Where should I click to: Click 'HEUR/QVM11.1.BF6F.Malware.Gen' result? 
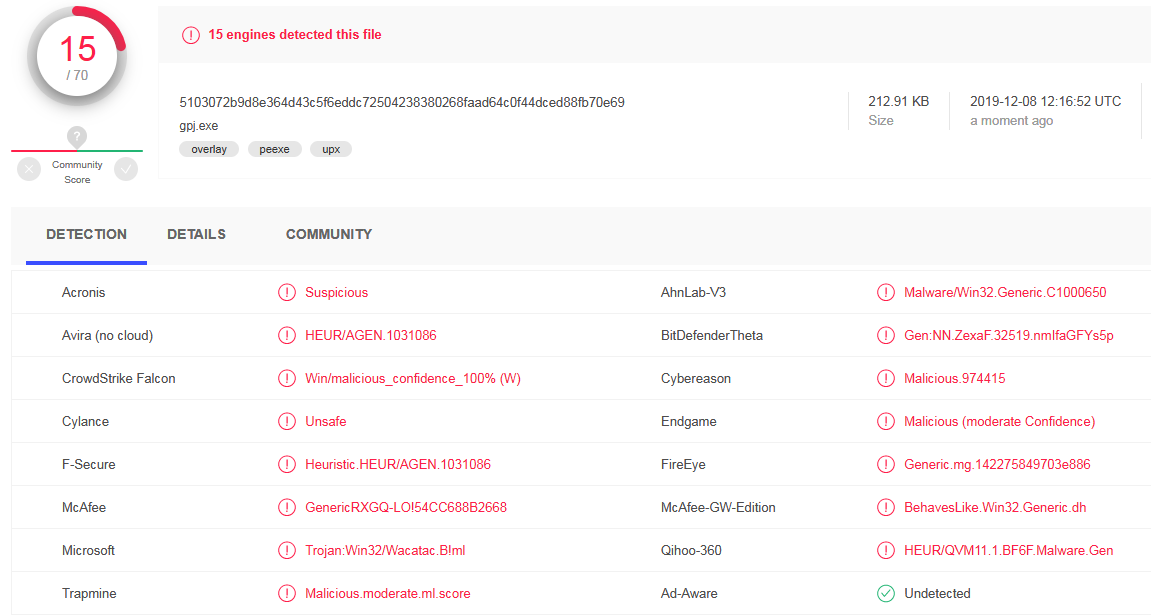[x=1009, y=550]
